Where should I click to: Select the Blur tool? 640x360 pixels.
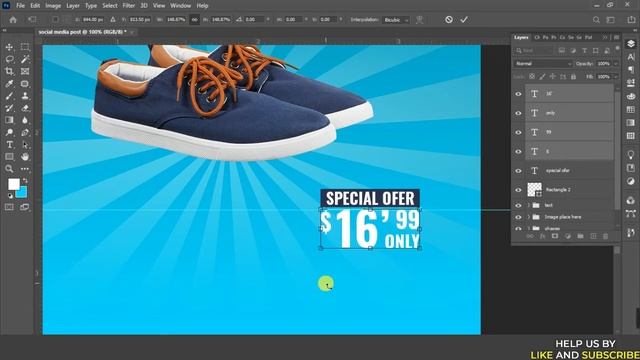(x=25, y=120)
